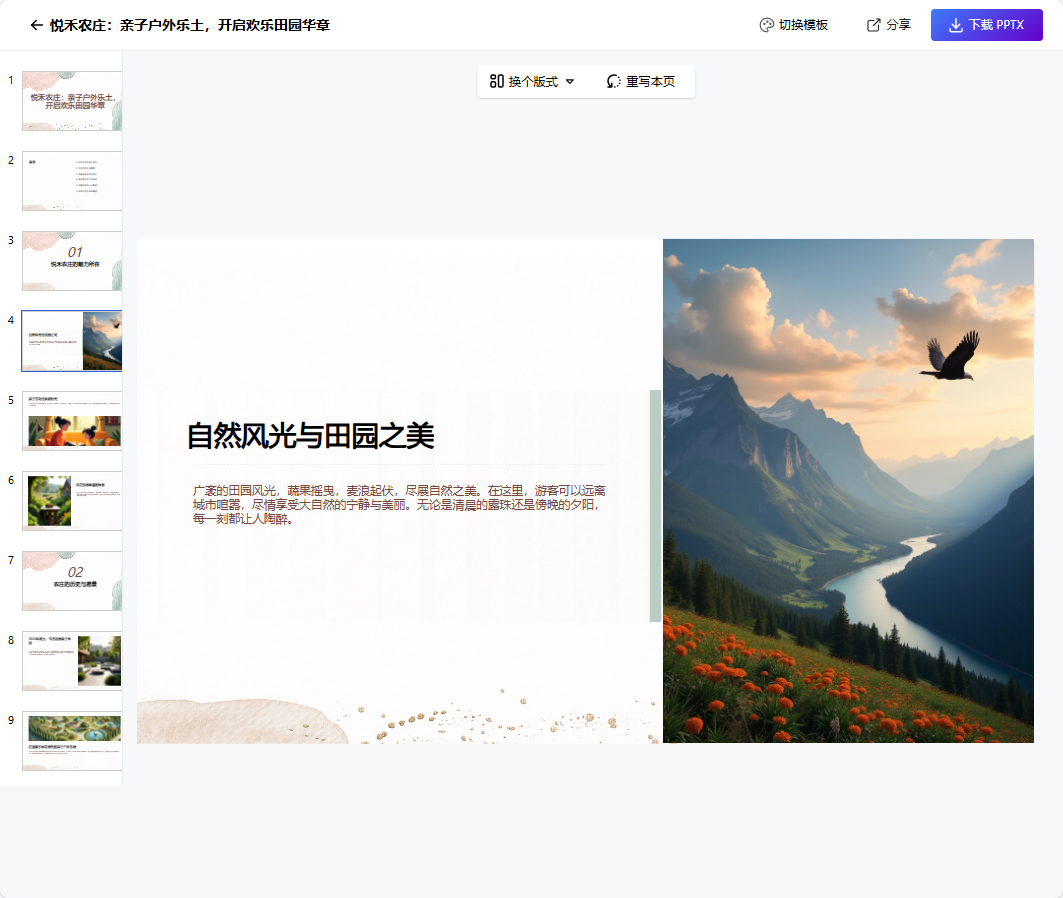Open the 切换模板 option

[x=803, y=25]
